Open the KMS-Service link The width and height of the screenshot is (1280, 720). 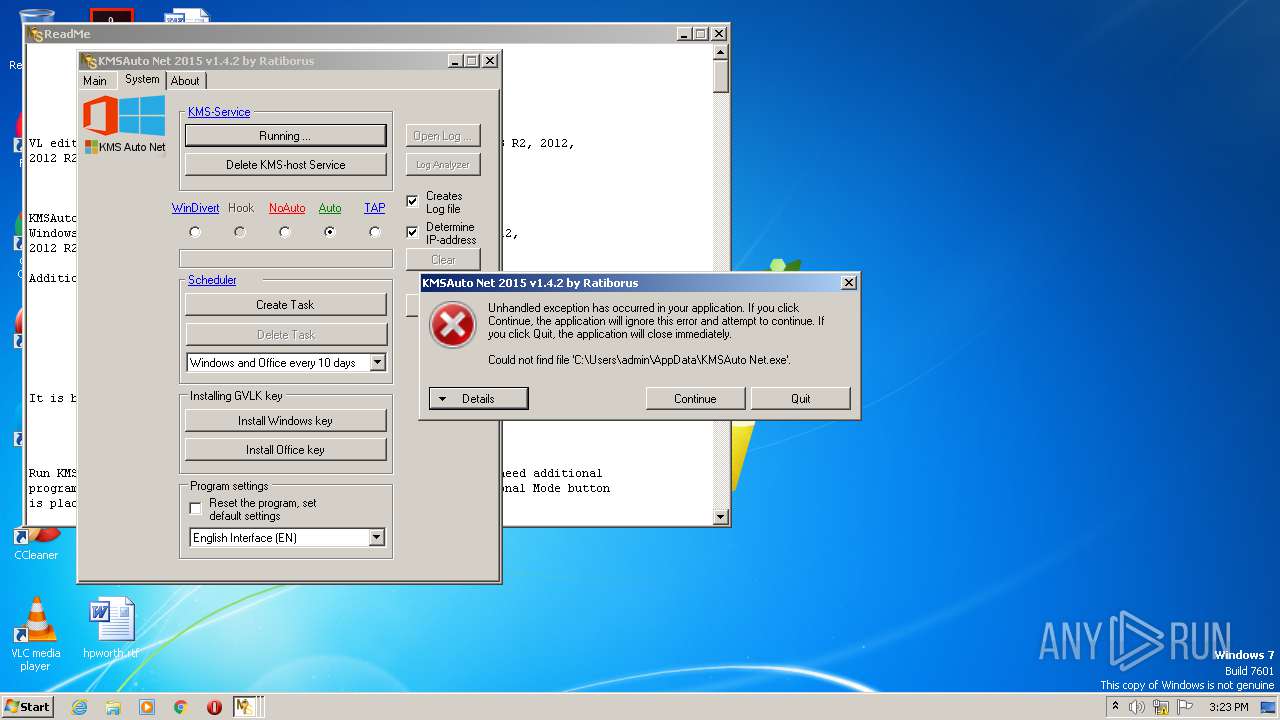click(219, 112)
